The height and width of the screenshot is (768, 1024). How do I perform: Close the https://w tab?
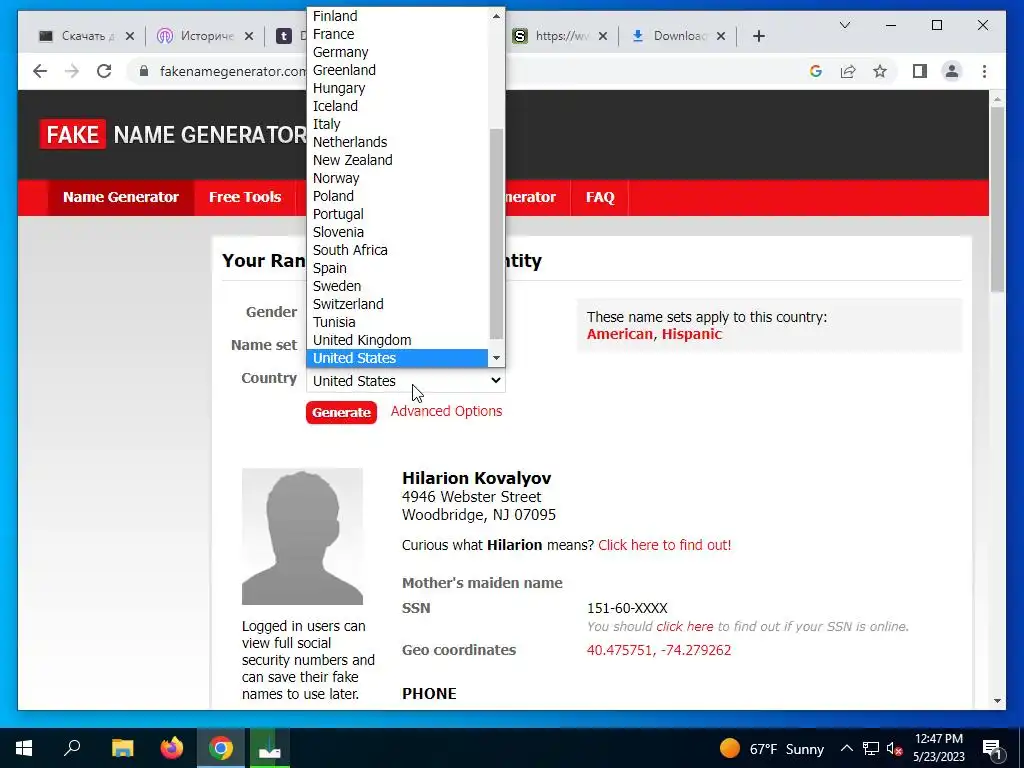[603, 36]
